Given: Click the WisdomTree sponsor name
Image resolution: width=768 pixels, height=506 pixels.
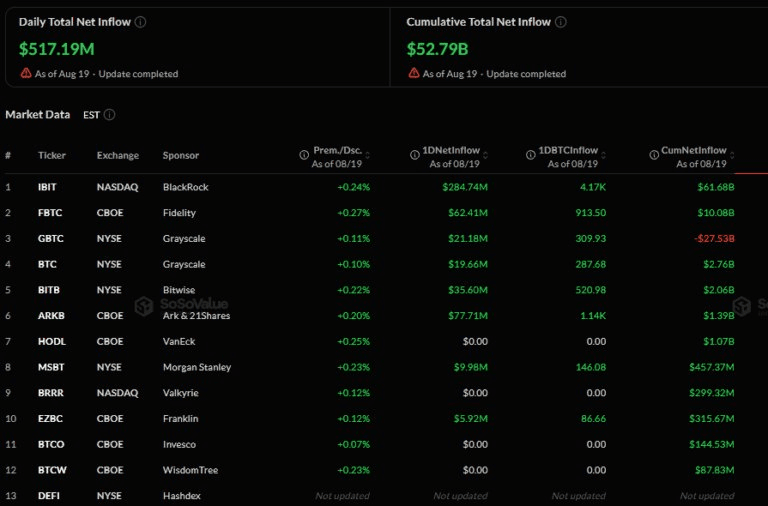Looking at the screenshot, I should (x=191, y=470).
